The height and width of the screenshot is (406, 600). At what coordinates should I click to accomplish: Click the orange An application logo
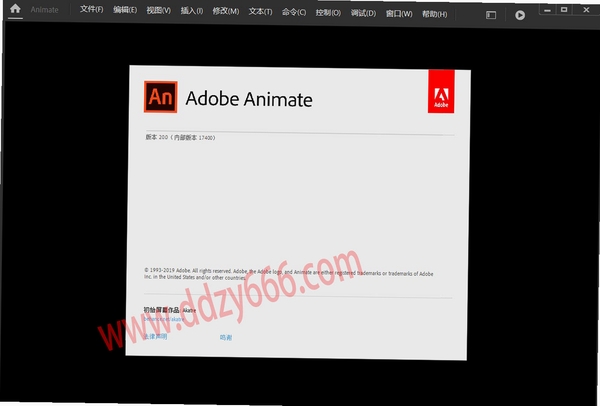click(160, 97)
